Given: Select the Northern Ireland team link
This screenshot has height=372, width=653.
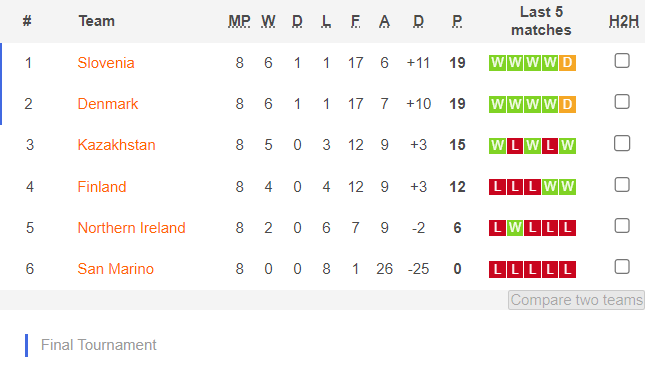Looking at the screenshot, I should click(131, 228).
